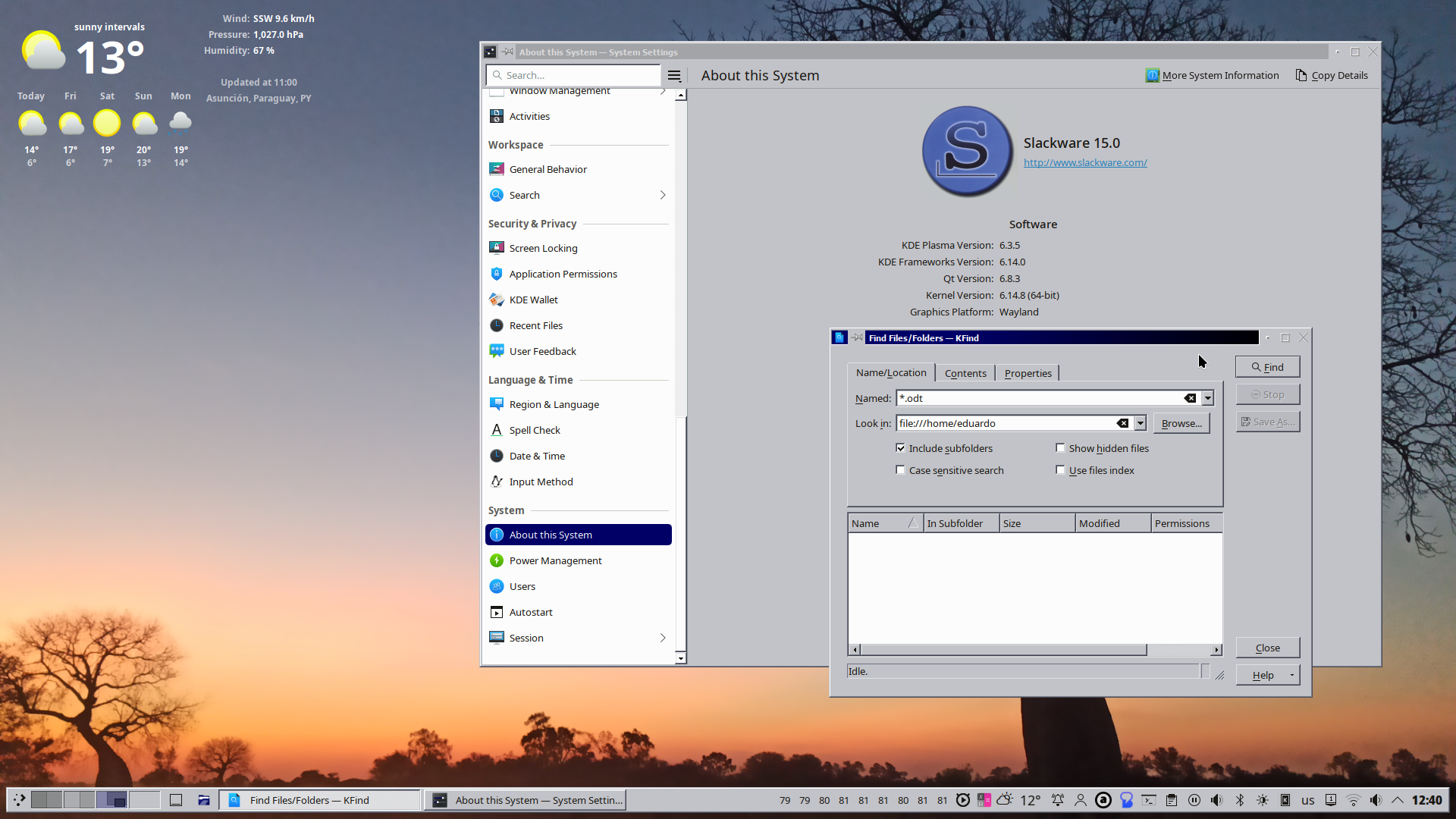
Task: Switch to Find Files/Folders KFind taskbar entry
Action: (x=319, y=799)
